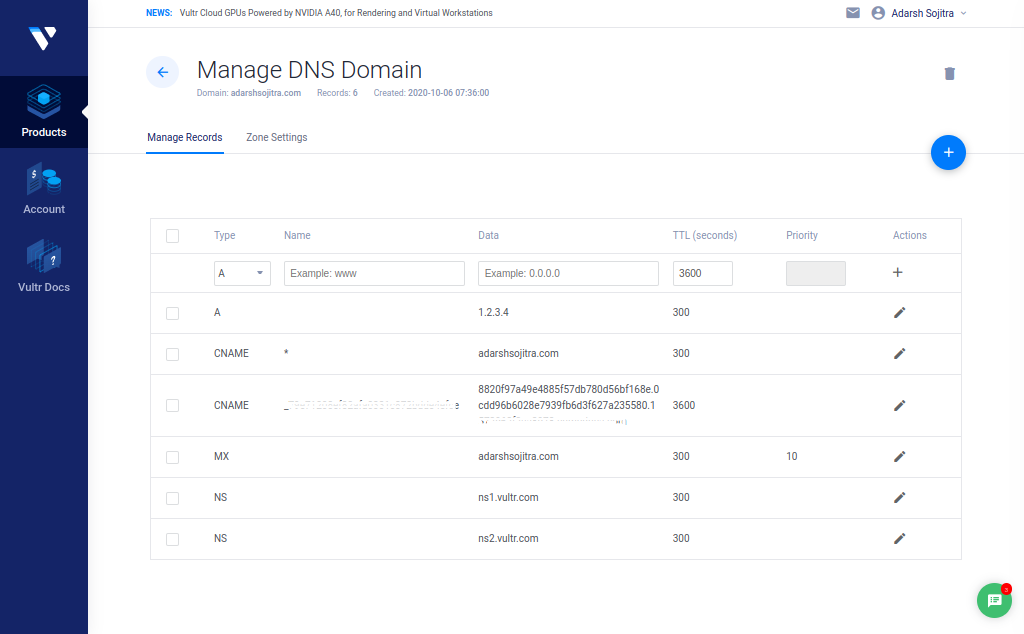Image resolution: width=1024 pixels, height=634 pixels.
Task: Open the support chat bubble
Action: [994, 600]
